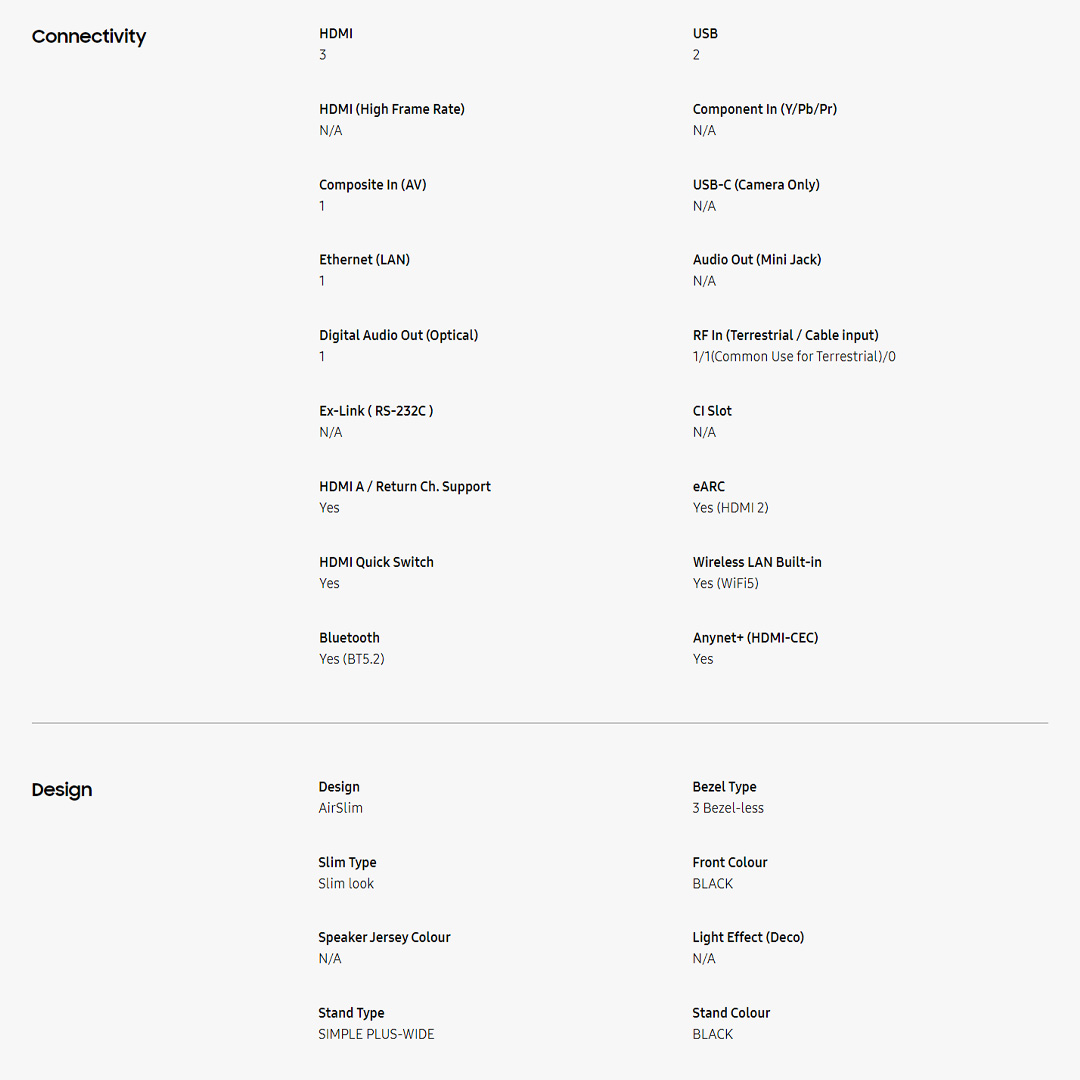The width and height of the screenshot is (1080, 1080).
Task: Click the Ethernet (LAN) label
Action: click(364, 260)
